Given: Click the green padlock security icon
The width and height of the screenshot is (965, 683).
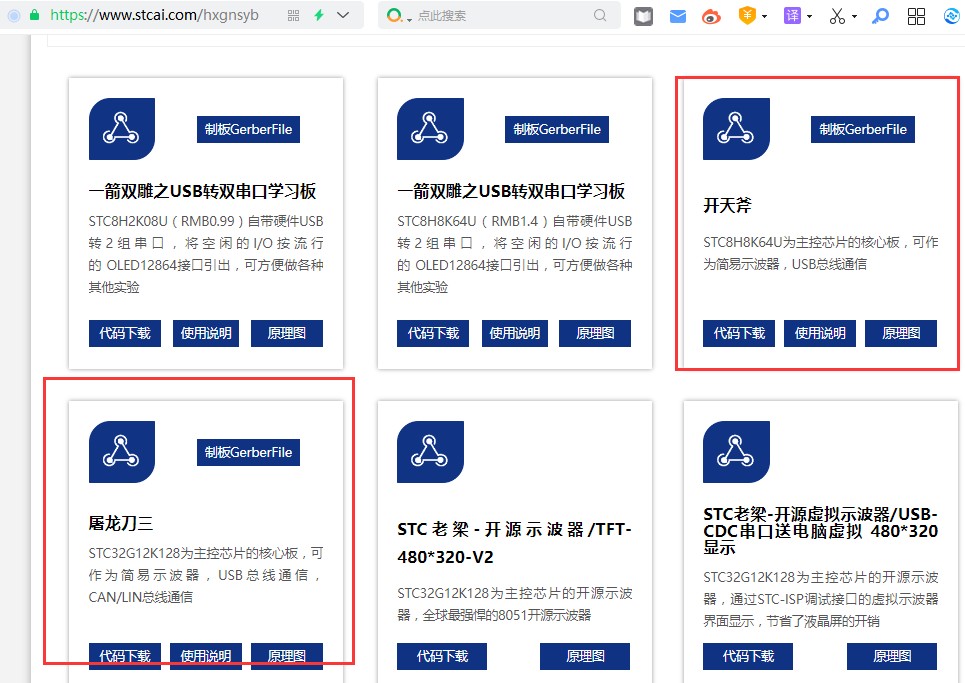Looking at the screenshot, I should coord(34,15).
